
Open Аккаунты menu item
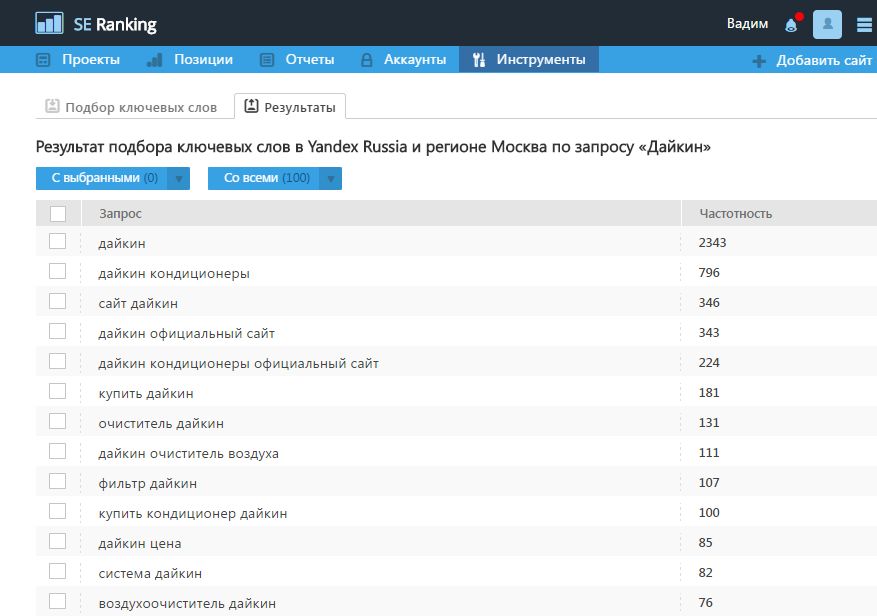click(x=415, y=59)
